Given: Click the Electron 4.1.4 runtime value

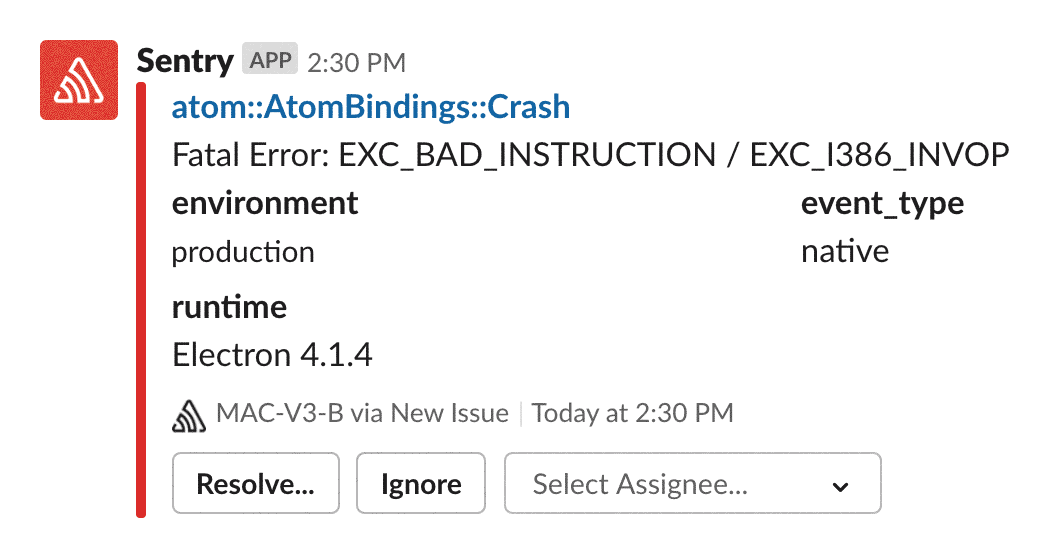Looking at the screenshot, I should tap(273, 355).
